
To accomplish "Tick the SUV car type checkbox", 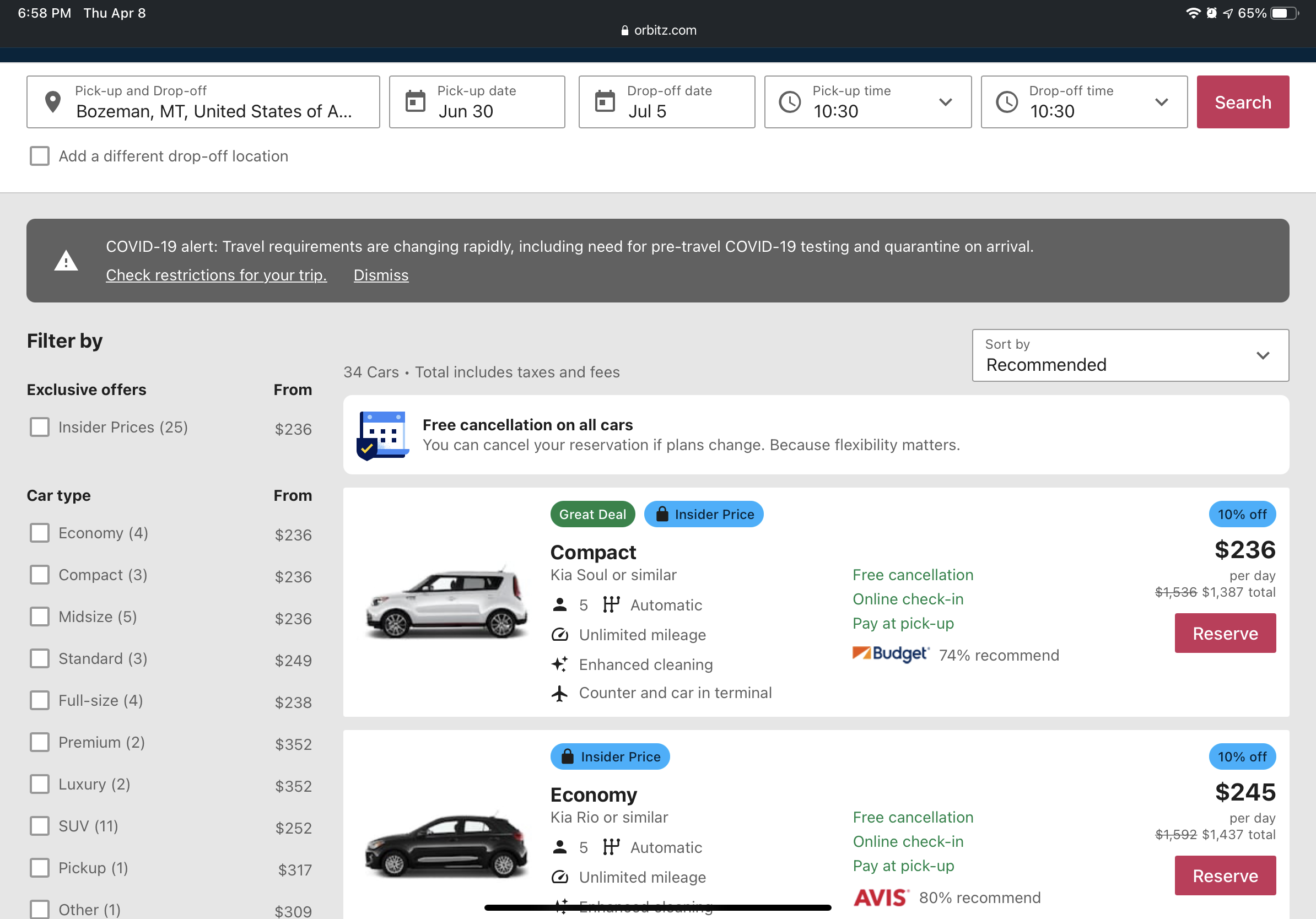I will point(40,825).
